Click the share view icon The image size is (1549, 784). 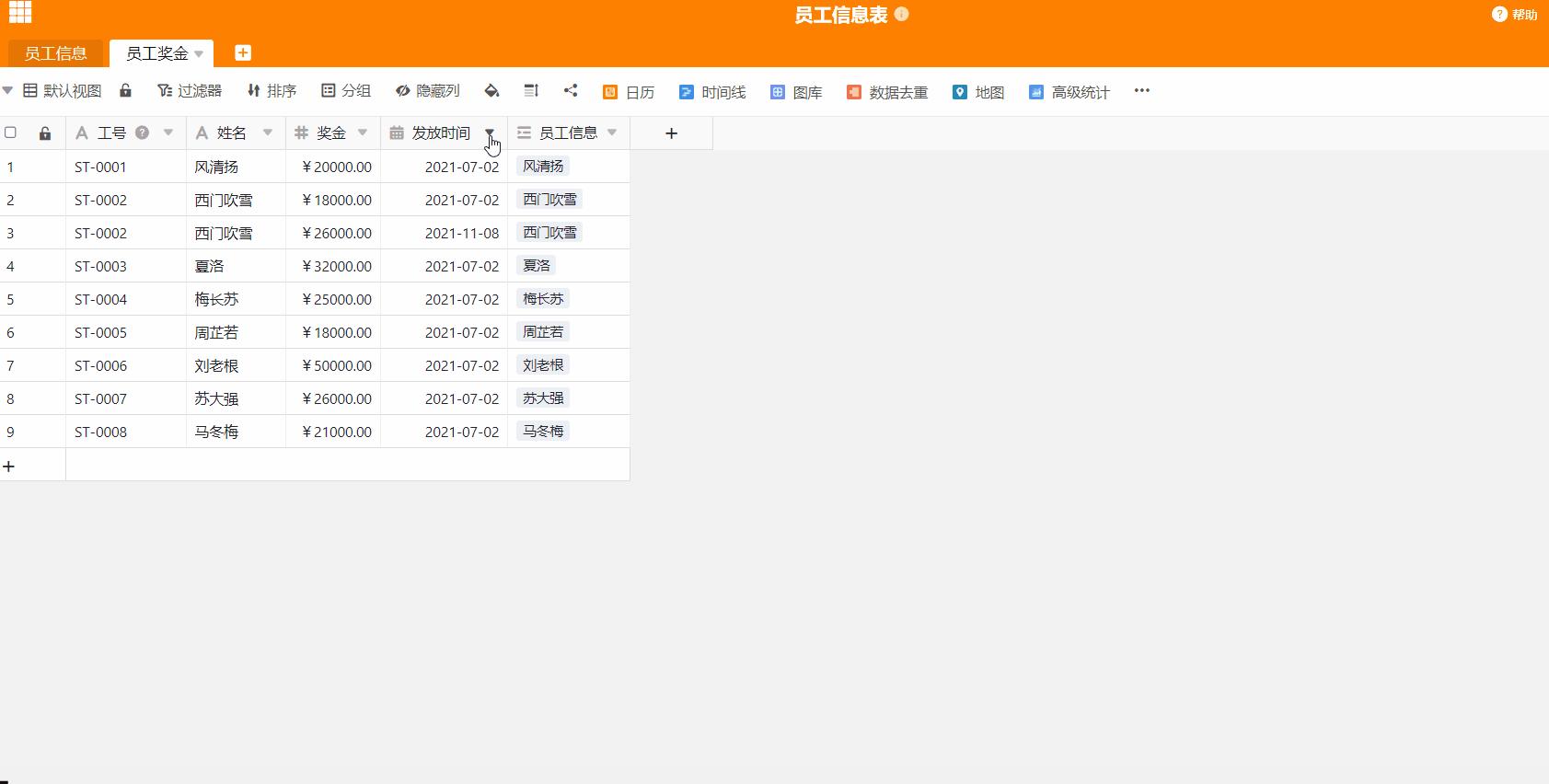571,90
